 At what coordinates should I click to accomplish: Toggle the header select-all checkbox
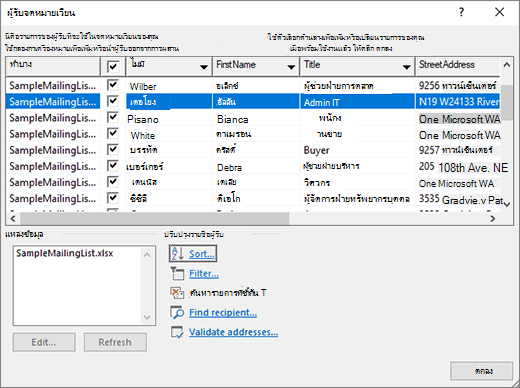tap(113, 66)
